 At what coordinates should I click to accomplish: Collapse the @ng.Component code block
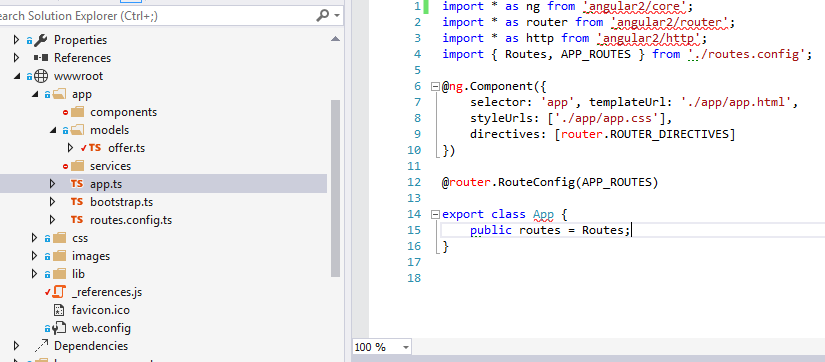[435, 86]
